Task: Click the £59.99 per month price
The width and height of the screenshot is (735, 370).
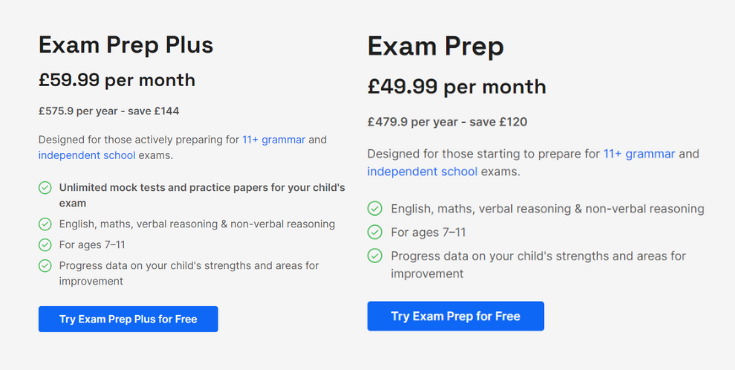Action: coord(117,80)
